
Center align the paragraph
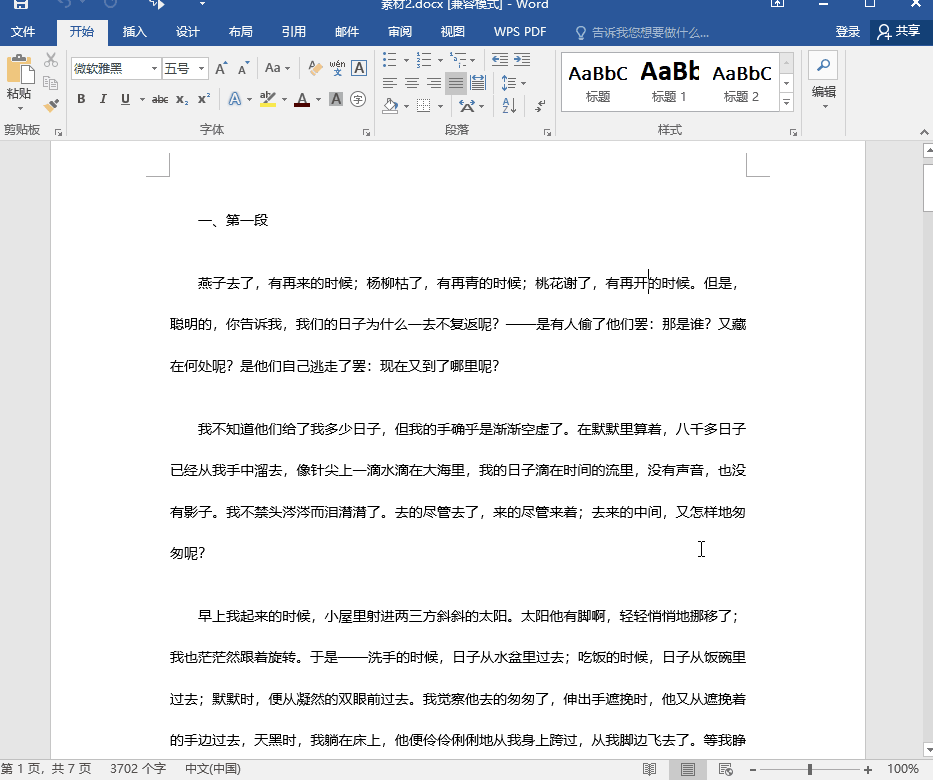pyautogui.click(x=412, y=83)
